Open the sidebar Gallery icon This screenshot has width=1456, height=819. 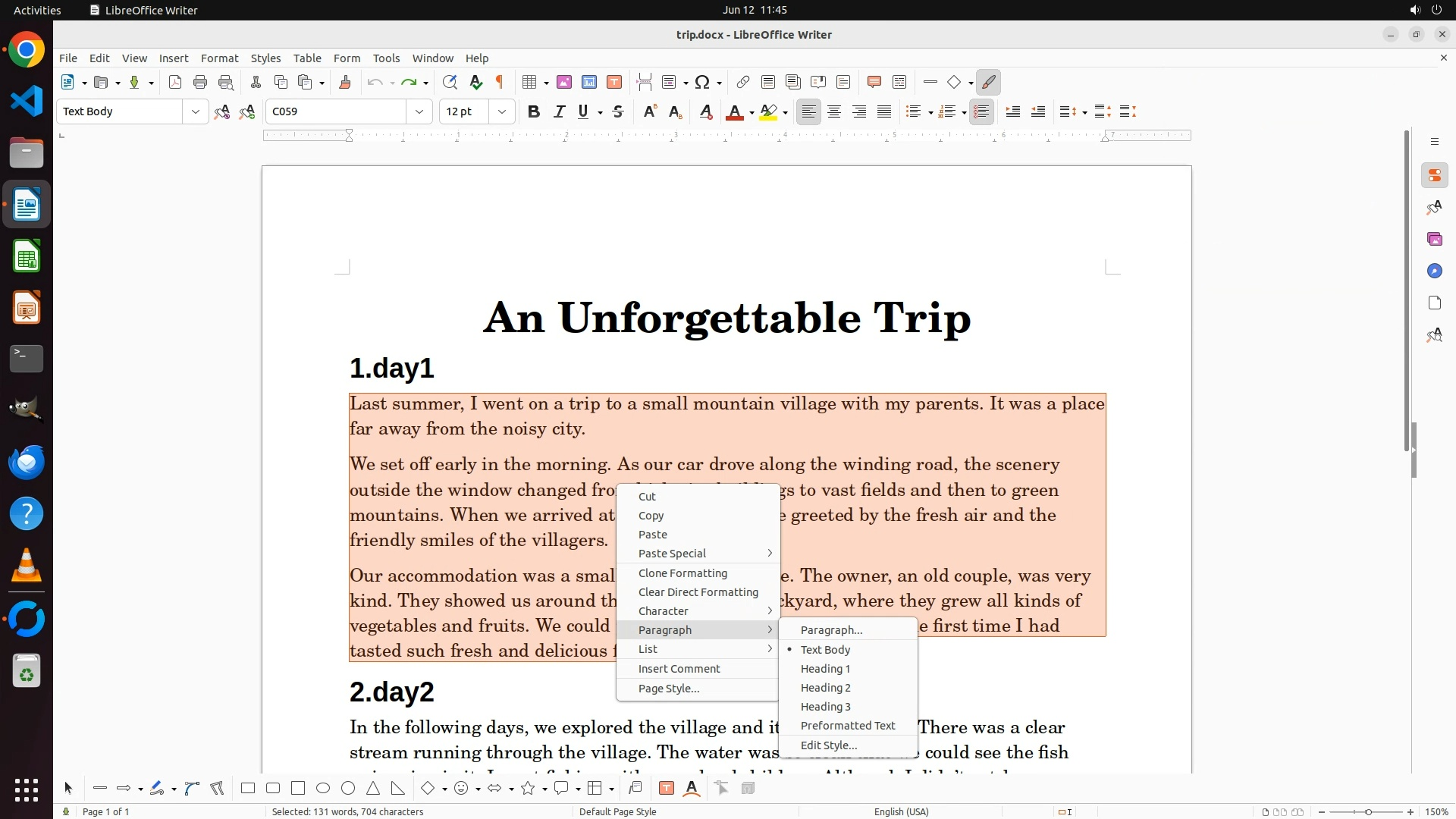[x=1434, y=239]
